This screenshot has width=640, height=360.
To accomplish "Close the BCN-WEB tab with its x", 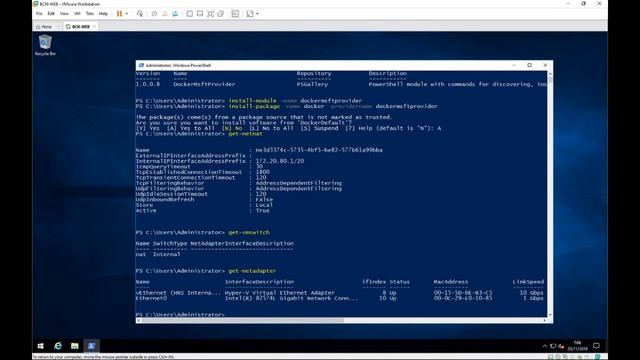I will point(94,27).
